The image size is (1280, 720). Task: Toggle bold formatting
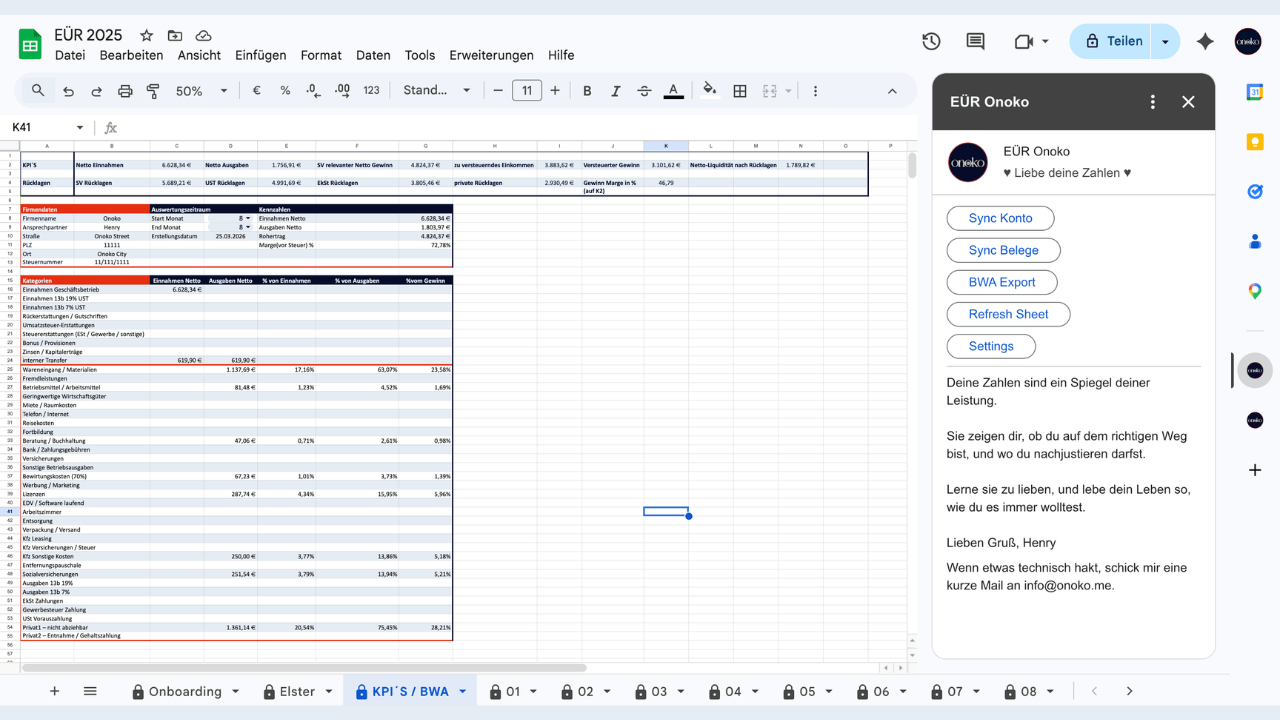point(587,91)
